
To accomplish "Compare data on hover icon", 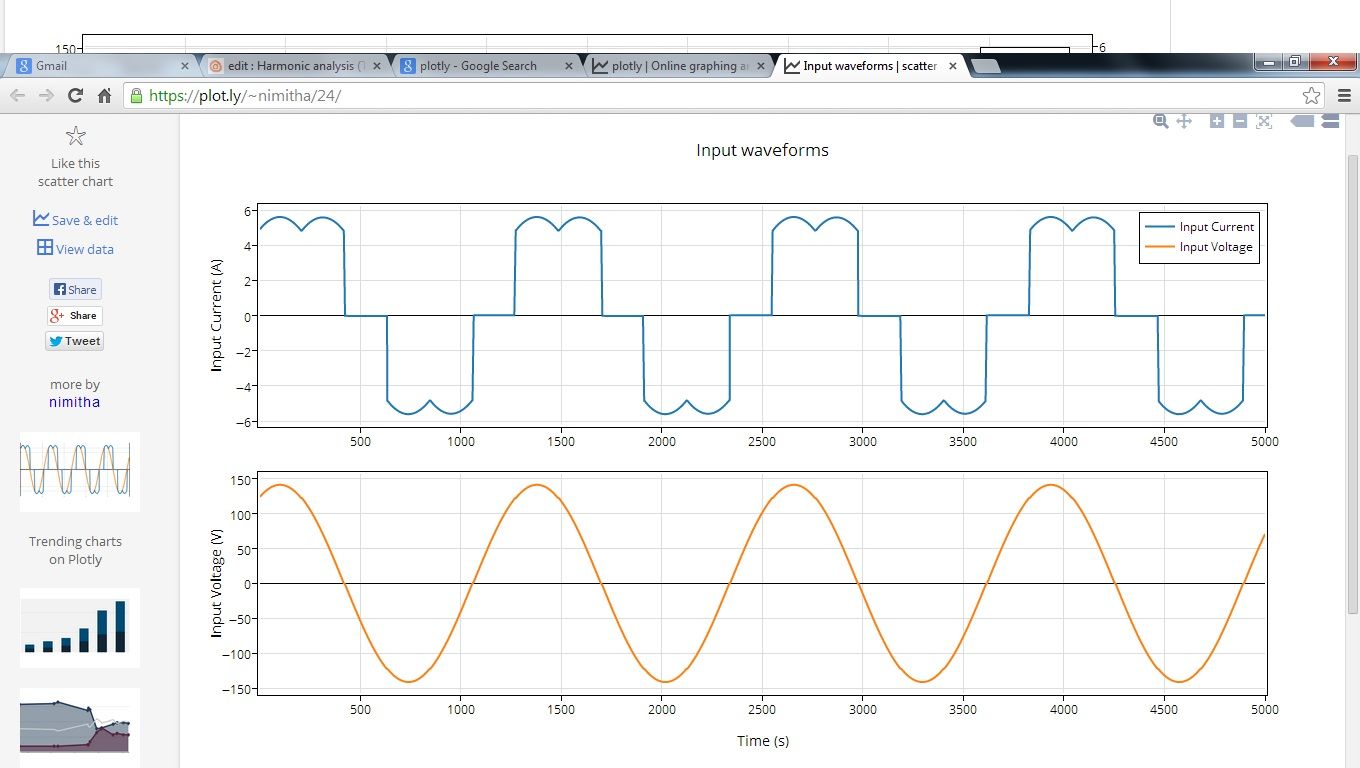I will tap(1330, 121).
